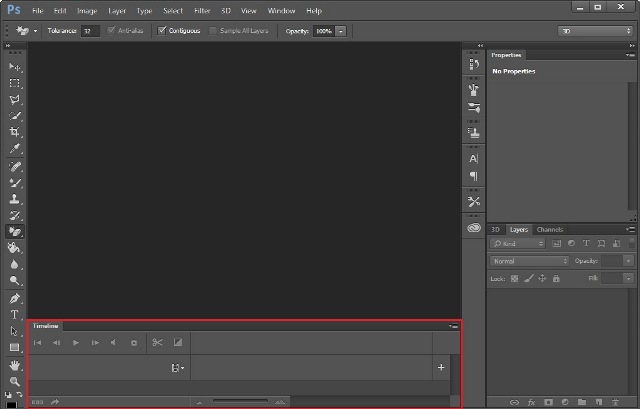Screen dimensions: 640x409
Task: Open the Fill dropdown arrow
Action: click(x=629, y=279)
